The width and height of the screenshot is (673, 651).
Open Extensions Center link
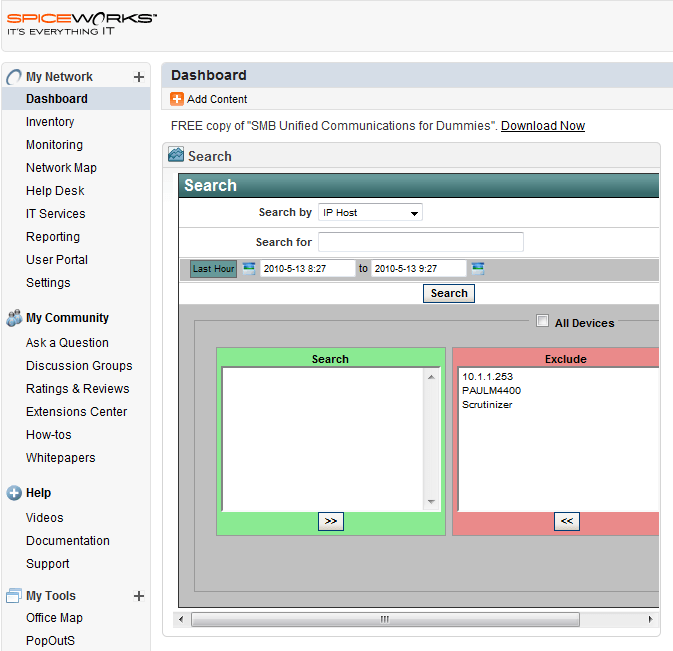click(x=76, y=412)
